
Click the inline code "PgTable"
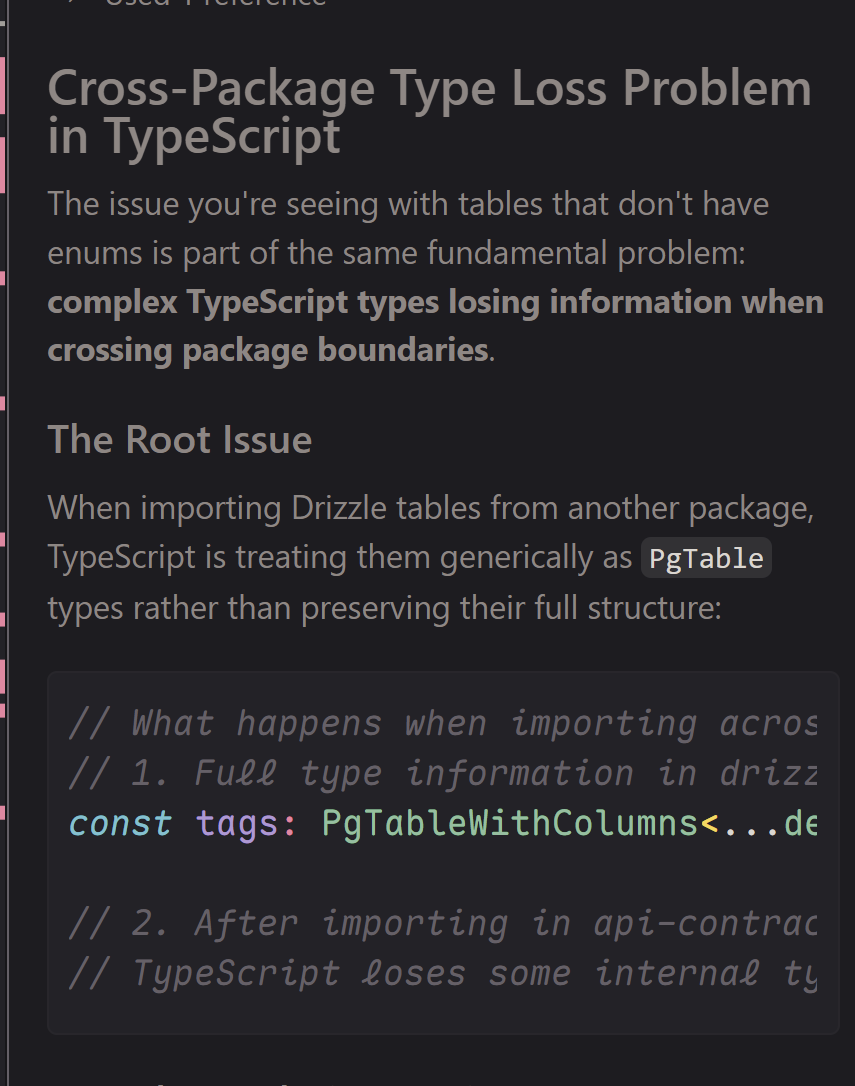[706, 558]
